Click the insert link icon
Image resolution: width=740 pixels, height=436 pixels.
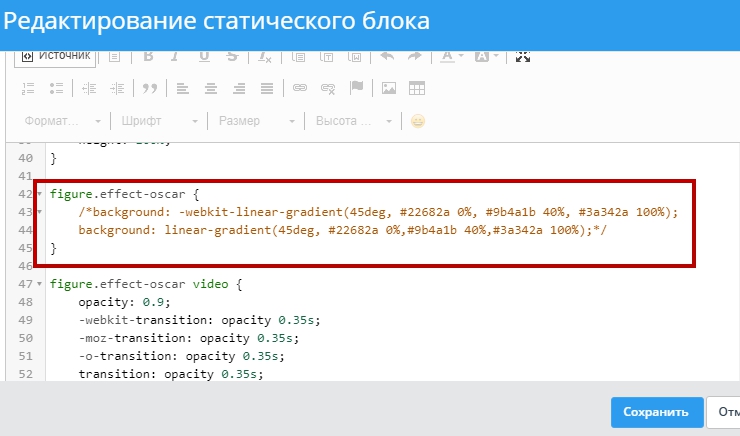tap(300, 88)
